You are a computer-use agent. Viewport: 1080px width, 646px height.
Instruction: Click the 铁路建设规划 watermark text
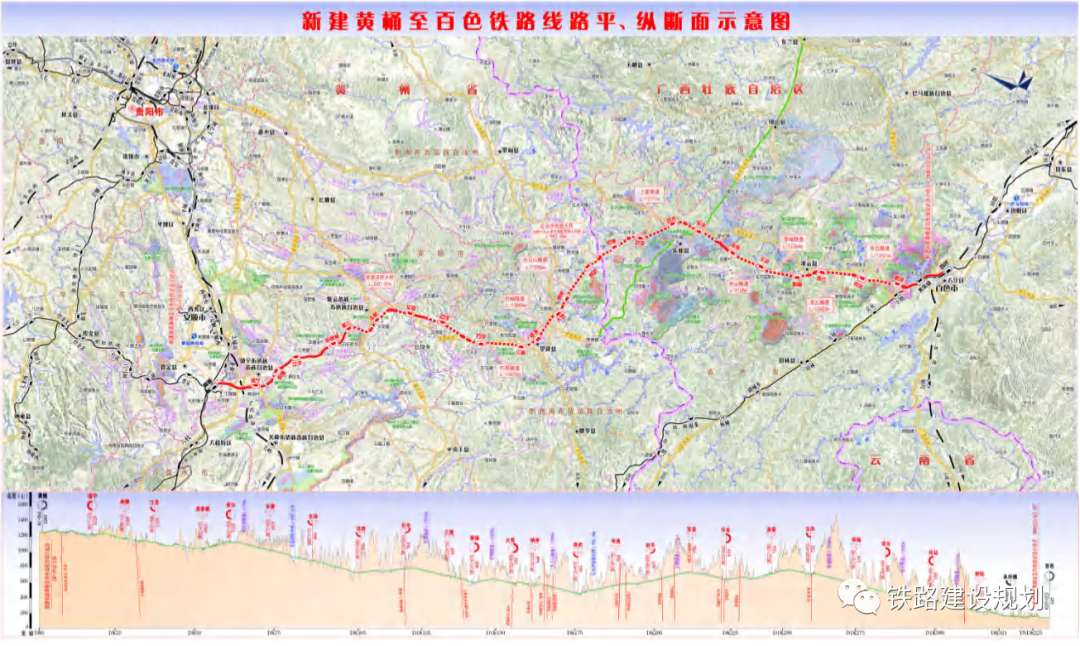pos(964,598)
